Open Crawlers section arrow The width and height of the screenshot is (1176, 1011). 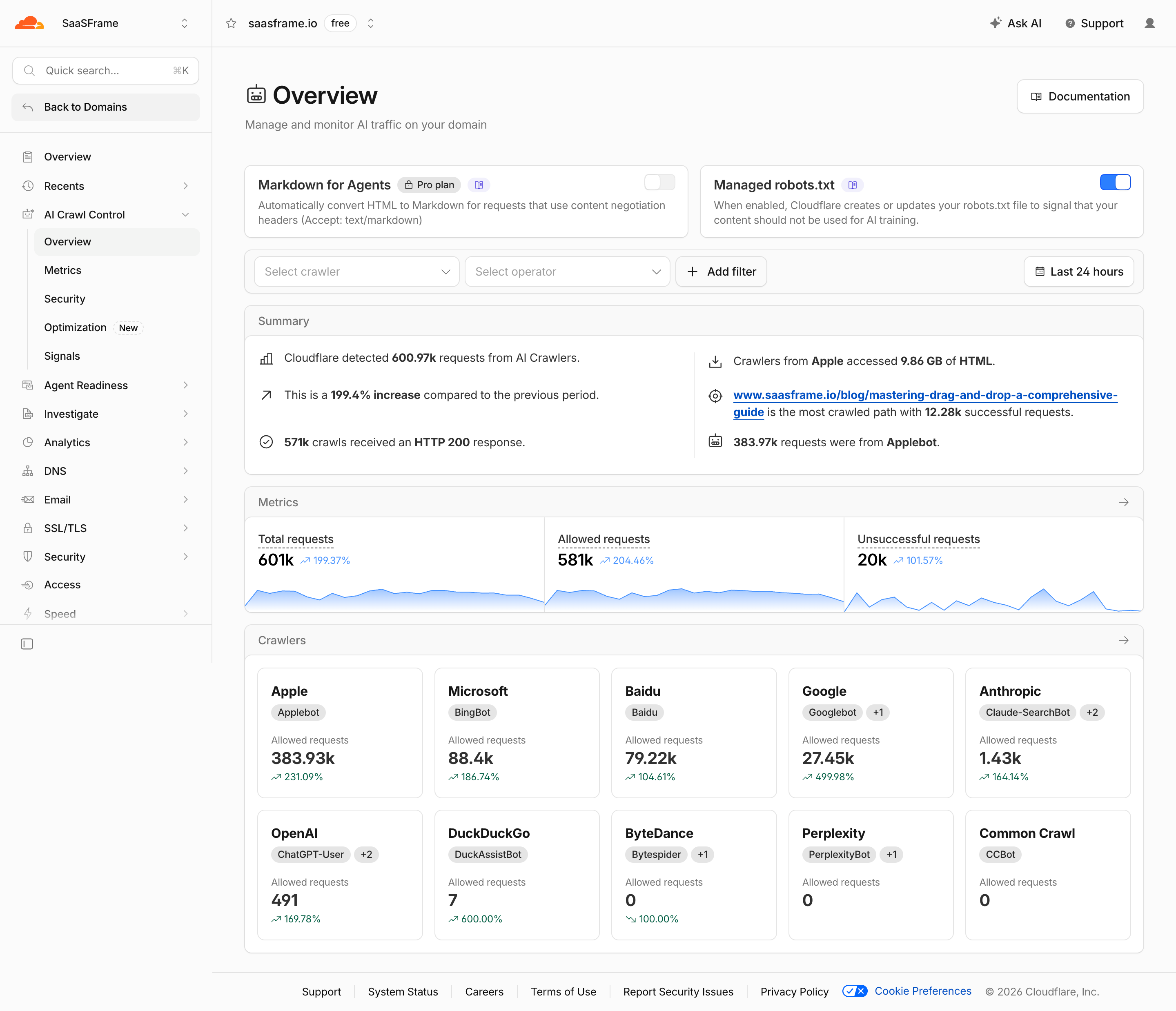(x=1123, y=640)
